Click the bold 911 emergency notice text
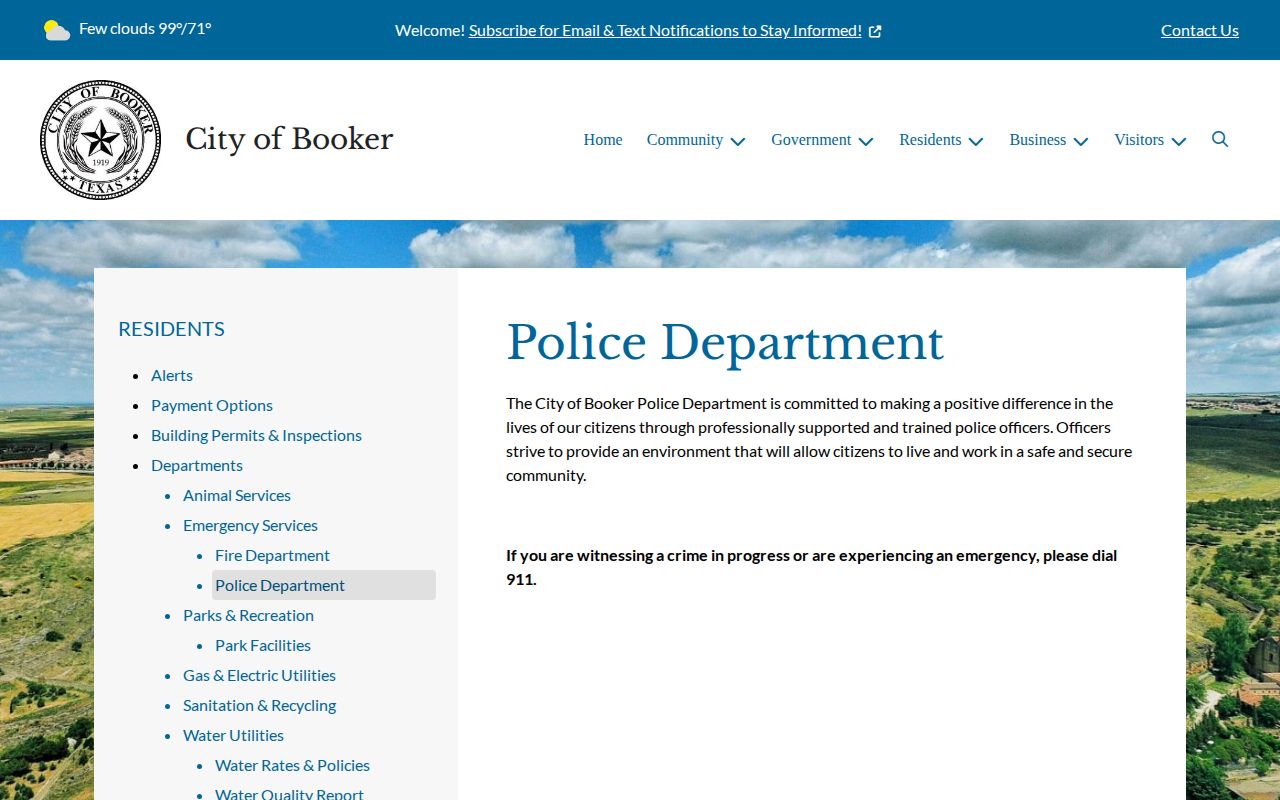This screenshot has width=1280, height=800. tap(811, 567)
